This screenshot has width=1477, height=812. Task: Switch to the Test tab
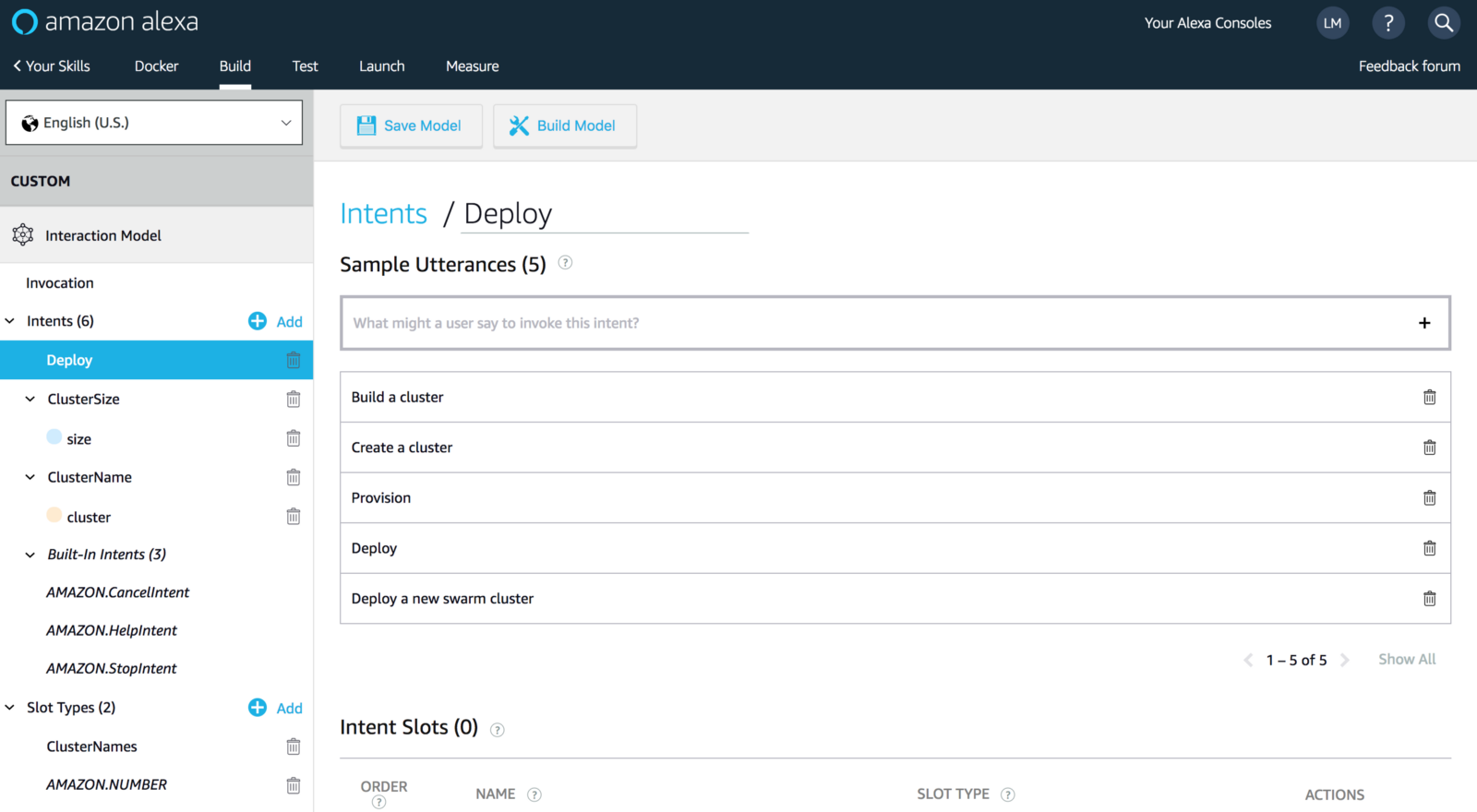305,66
